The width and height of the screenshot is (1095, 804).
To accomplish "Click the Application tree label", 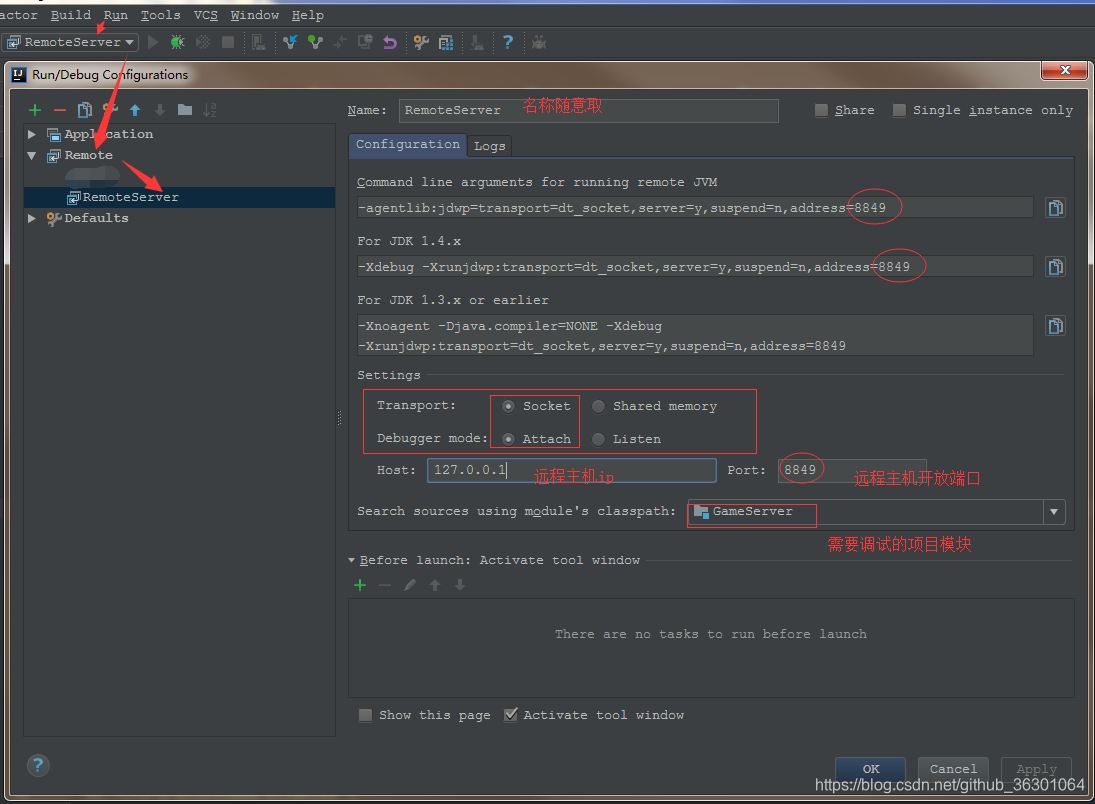I will tap(108, 134).
